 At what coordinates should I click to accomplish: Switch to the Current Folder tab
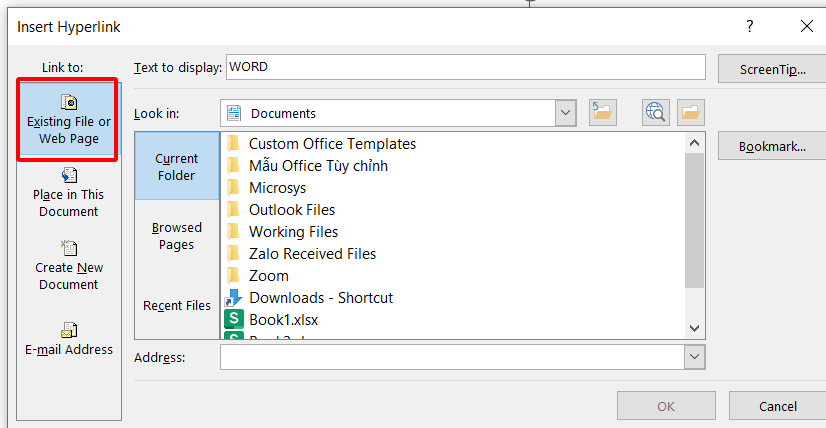(177, 166)
